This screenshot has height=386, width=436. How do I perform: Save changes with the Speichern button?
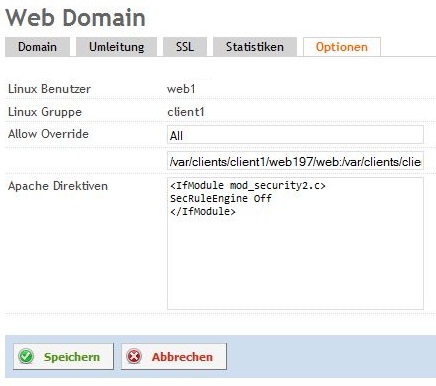(63, 357)
